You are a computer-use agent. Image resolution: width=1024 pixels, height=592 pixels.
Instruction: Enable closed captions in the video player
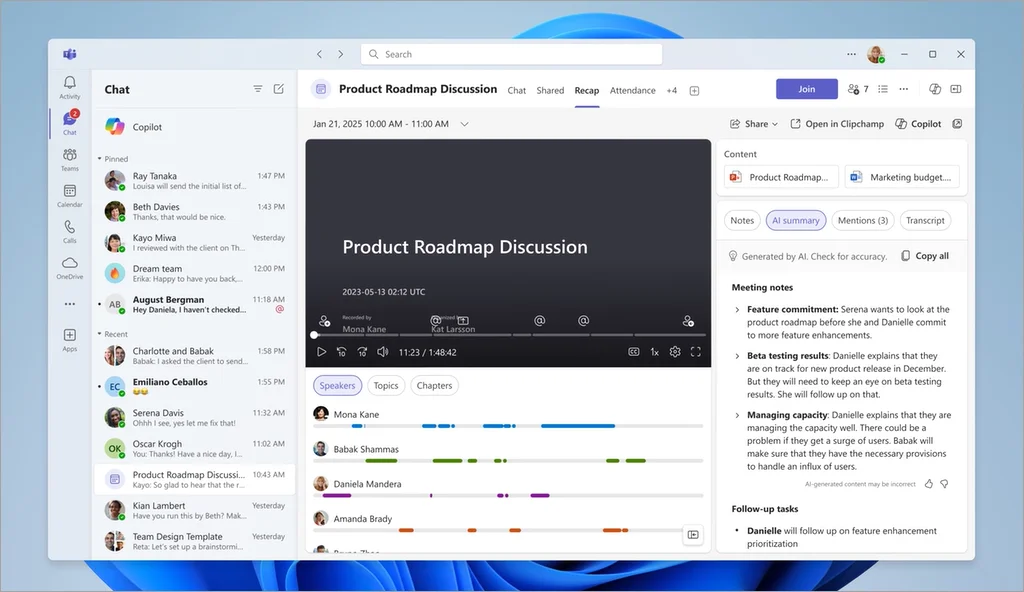(x=634, y=352)
